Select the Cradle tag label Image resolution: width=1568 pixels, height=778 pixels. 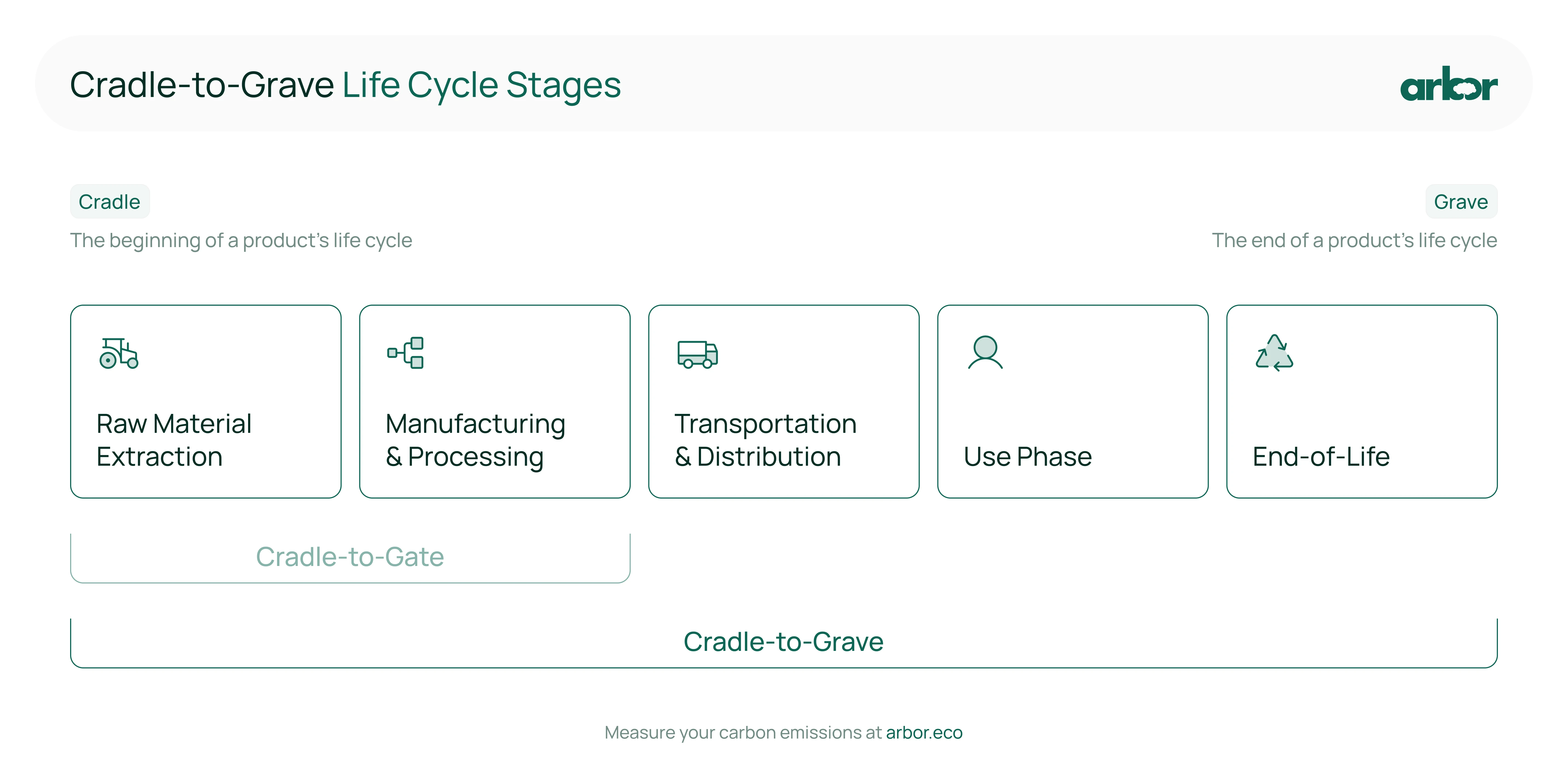click(110, 202)
